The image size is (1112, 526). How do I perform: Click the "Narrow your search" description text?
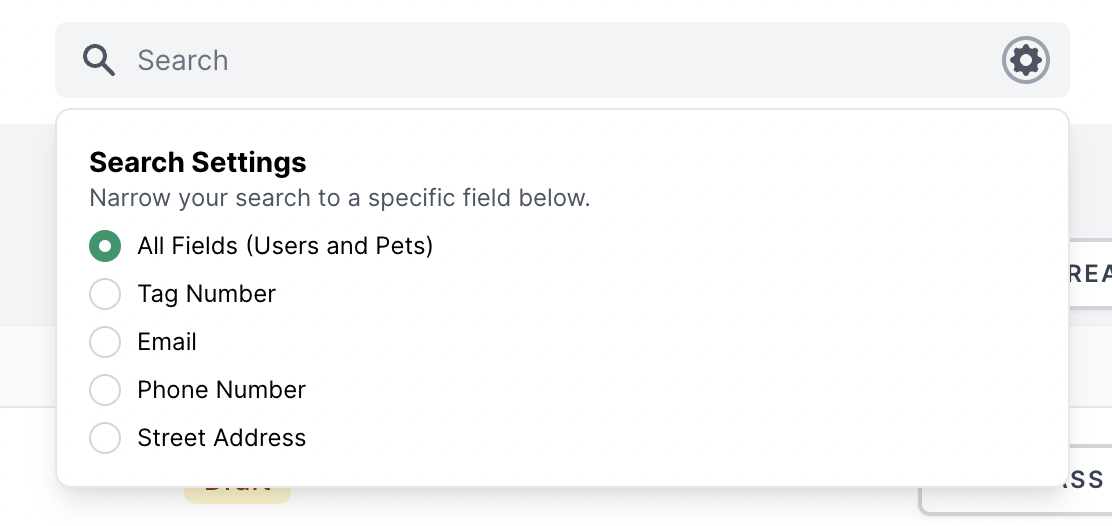(339, 198)
